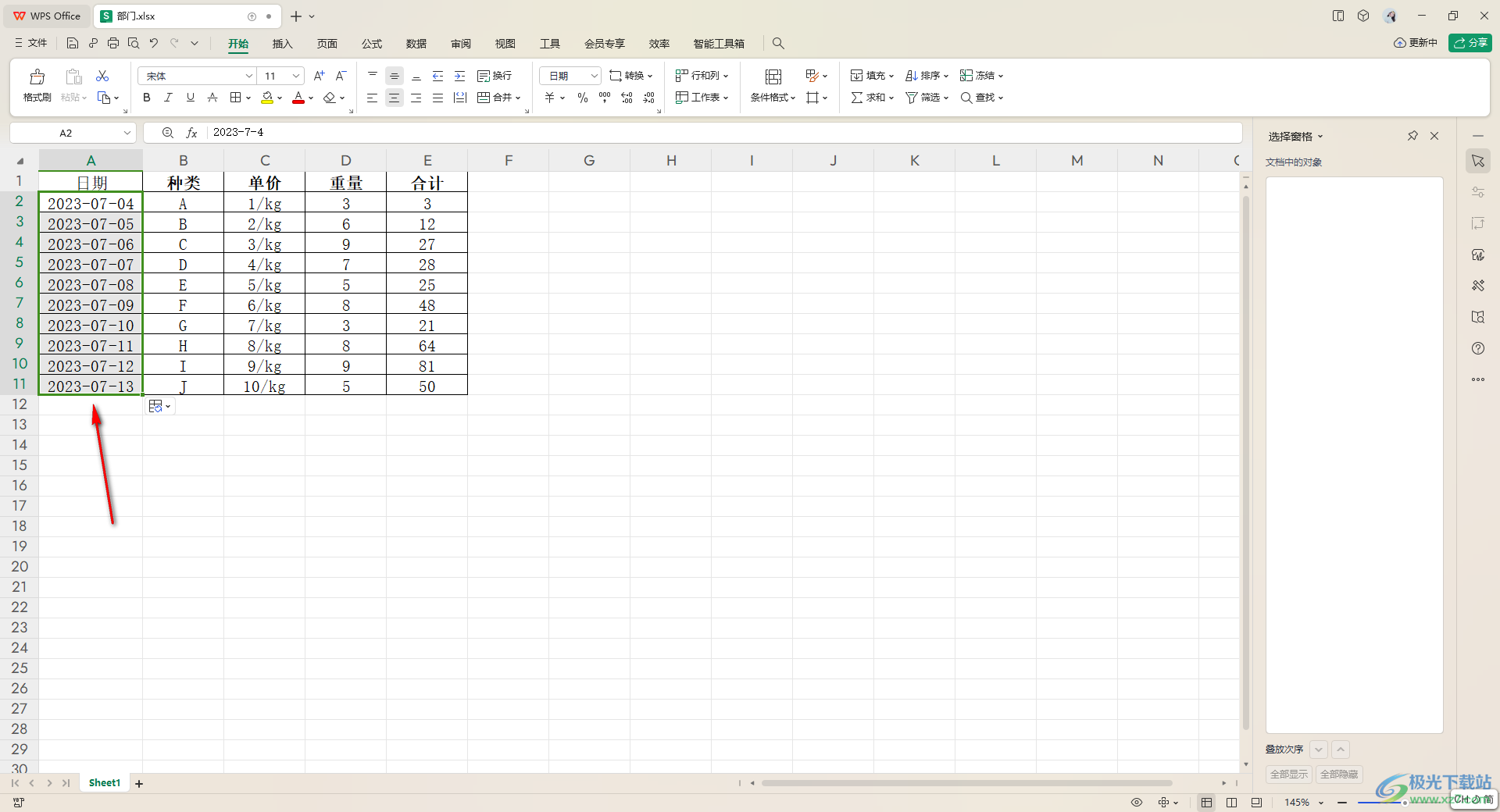Open the Sort (排序) dropdown
Screen dimensions: 1500x812
[x=927, y=76]
